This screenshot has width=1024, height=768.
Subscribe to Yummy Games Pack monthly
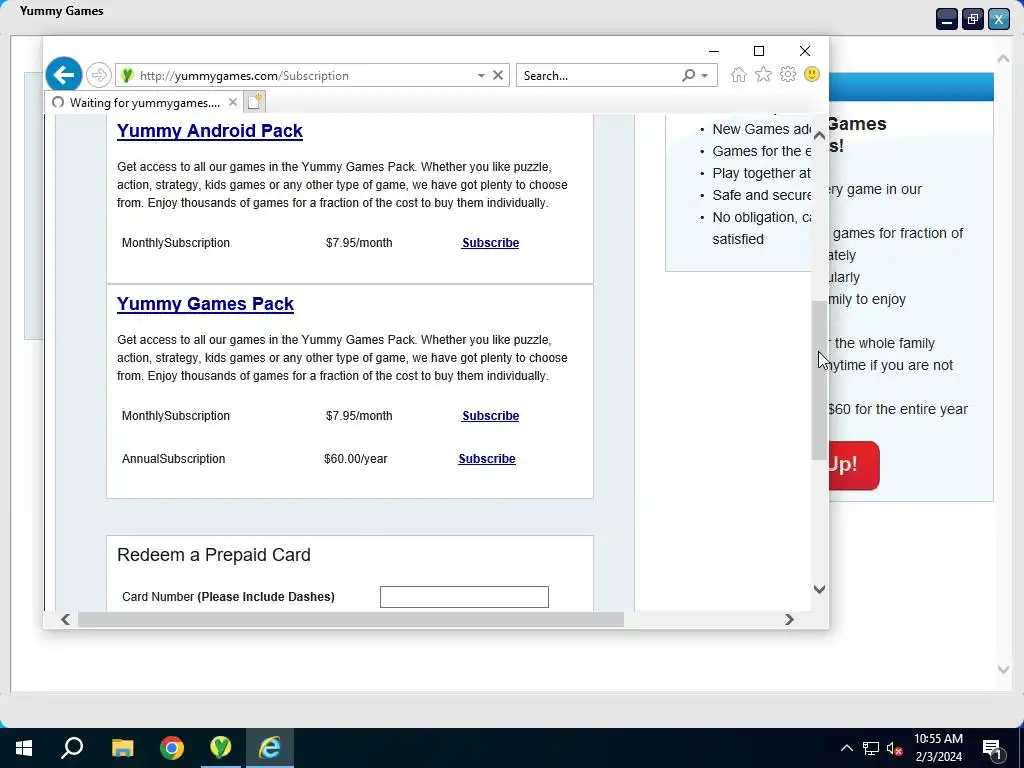(x=490, y=416)
